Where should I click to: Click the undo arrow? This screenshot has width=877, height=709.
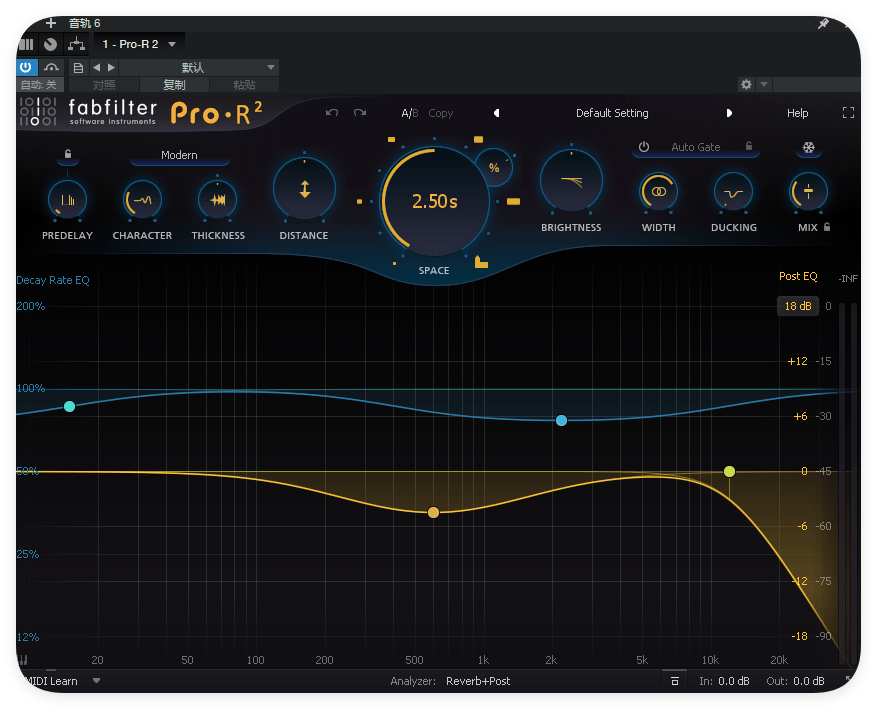332,113
